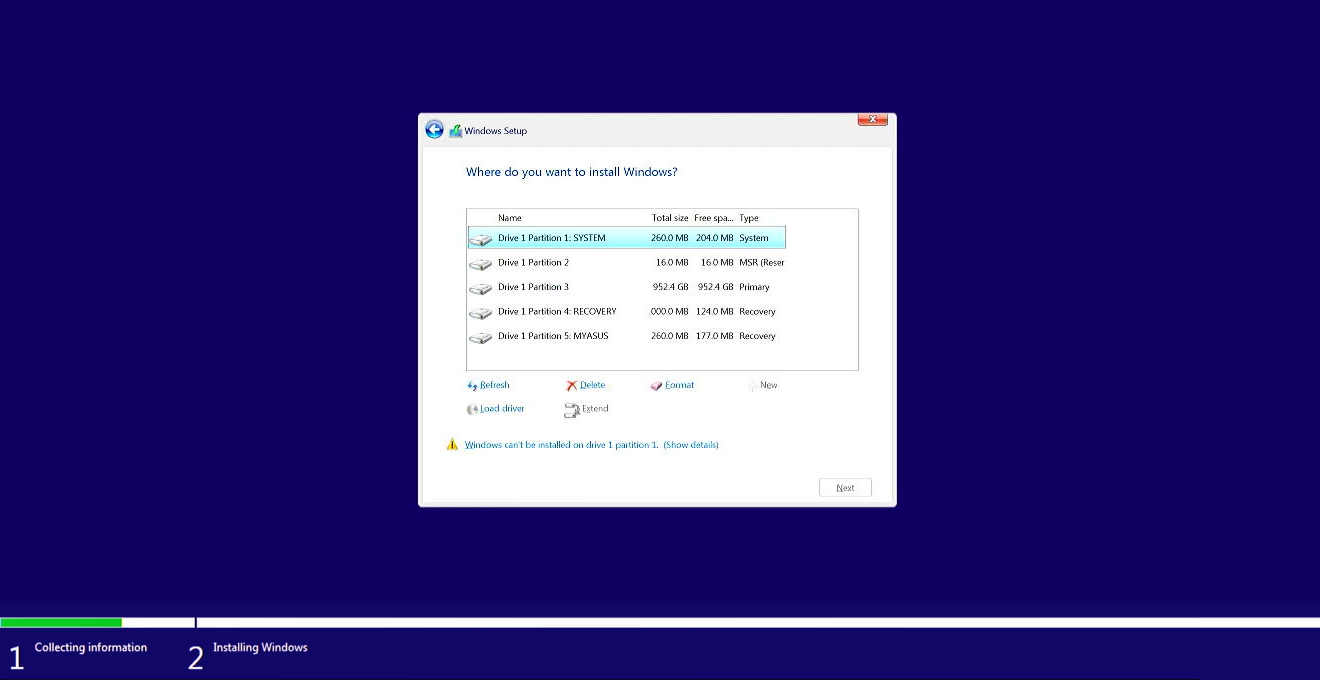The width and height of the screenshot is (1320, 680).
Task: Delete the selected partition
Action: (x=593, y=385)
